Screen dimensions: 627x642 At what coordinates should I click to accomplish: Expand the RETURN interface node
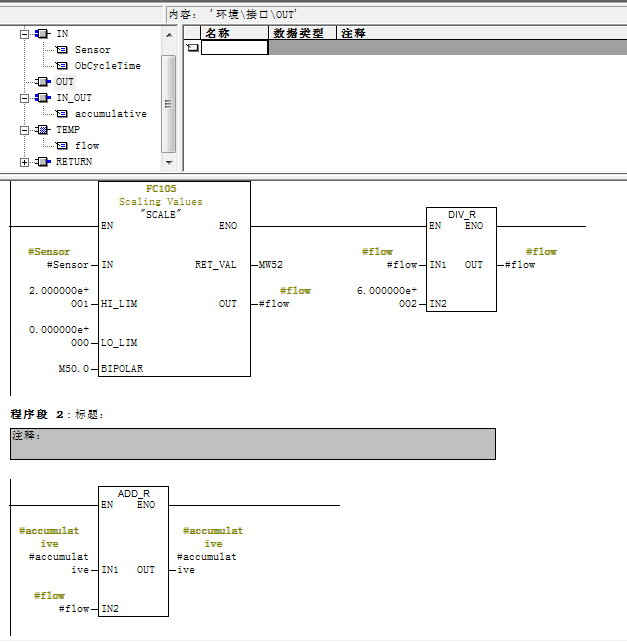[x=25, y=163]
